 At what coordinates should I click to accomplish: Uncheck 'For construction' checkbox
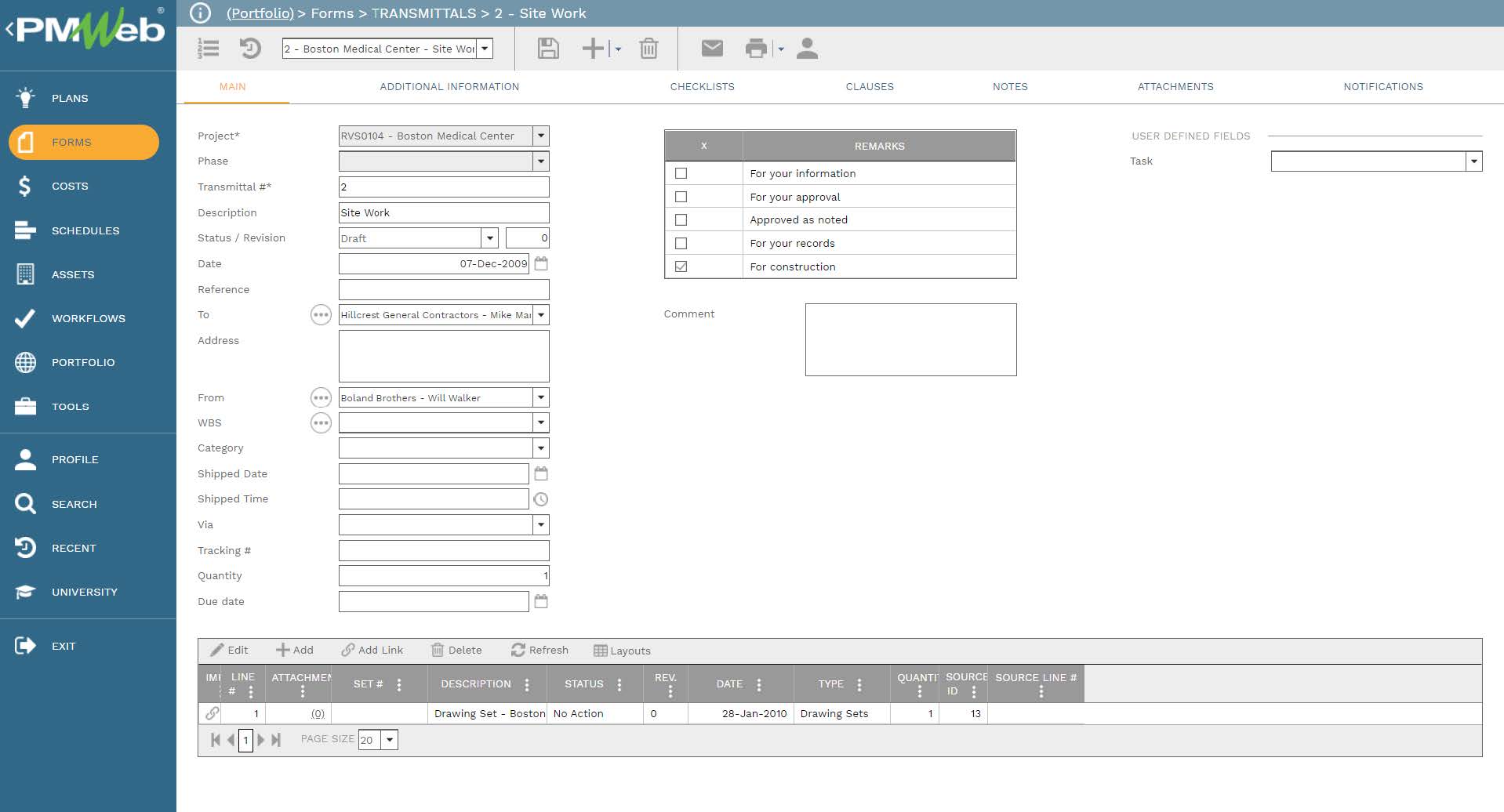[681, 266]
